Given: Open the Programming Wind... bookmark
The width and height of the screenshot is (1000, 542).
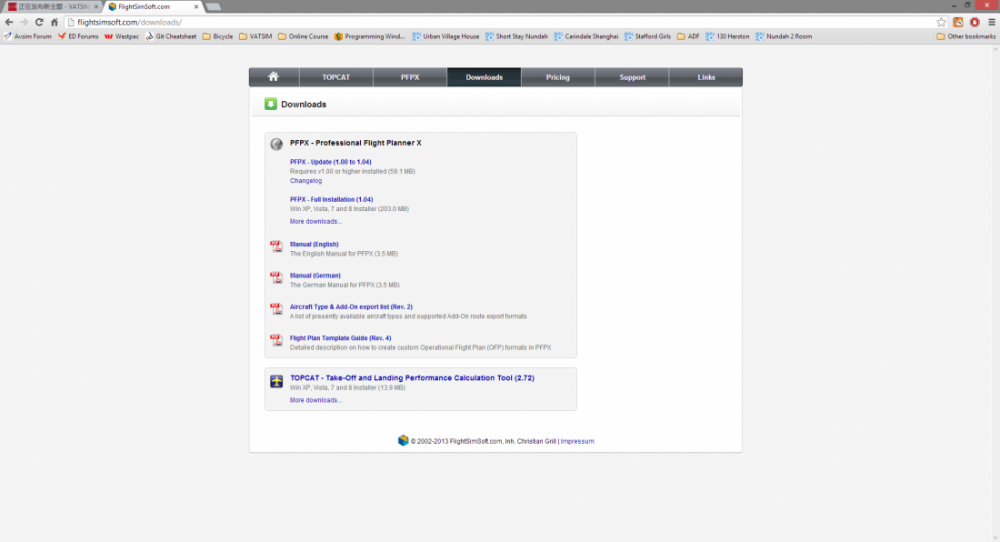Looking at the screenshot, I should tap(369, 36).
